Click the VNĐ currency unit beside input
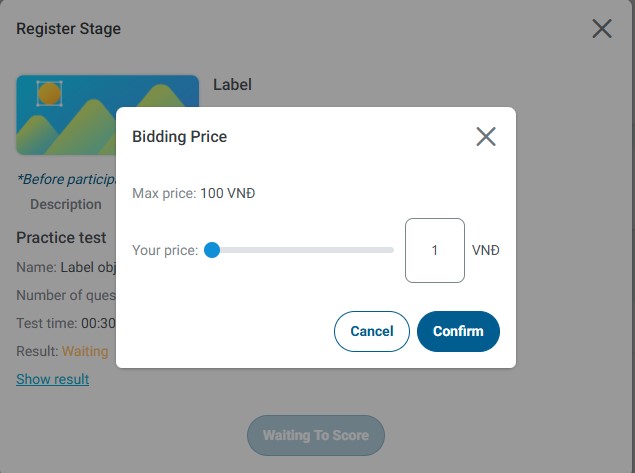Viewport: 635px width, 473px height. (486, 250)
